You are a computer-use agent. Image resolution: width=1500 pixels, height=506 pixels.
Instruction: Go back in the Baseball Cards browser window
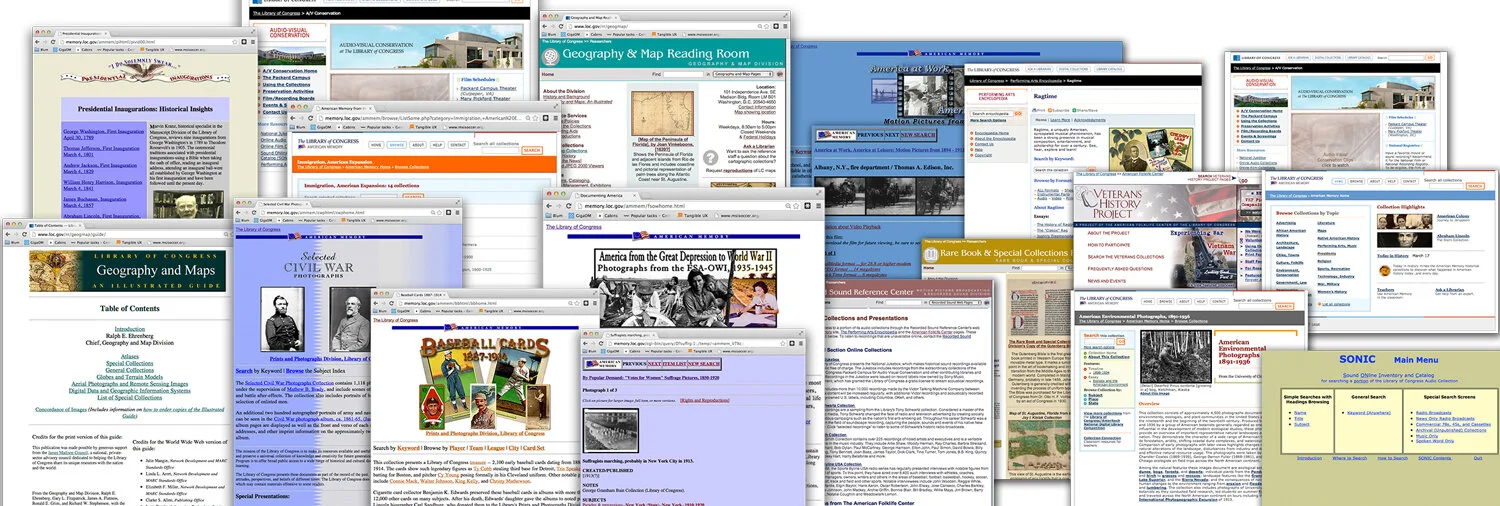375,302
